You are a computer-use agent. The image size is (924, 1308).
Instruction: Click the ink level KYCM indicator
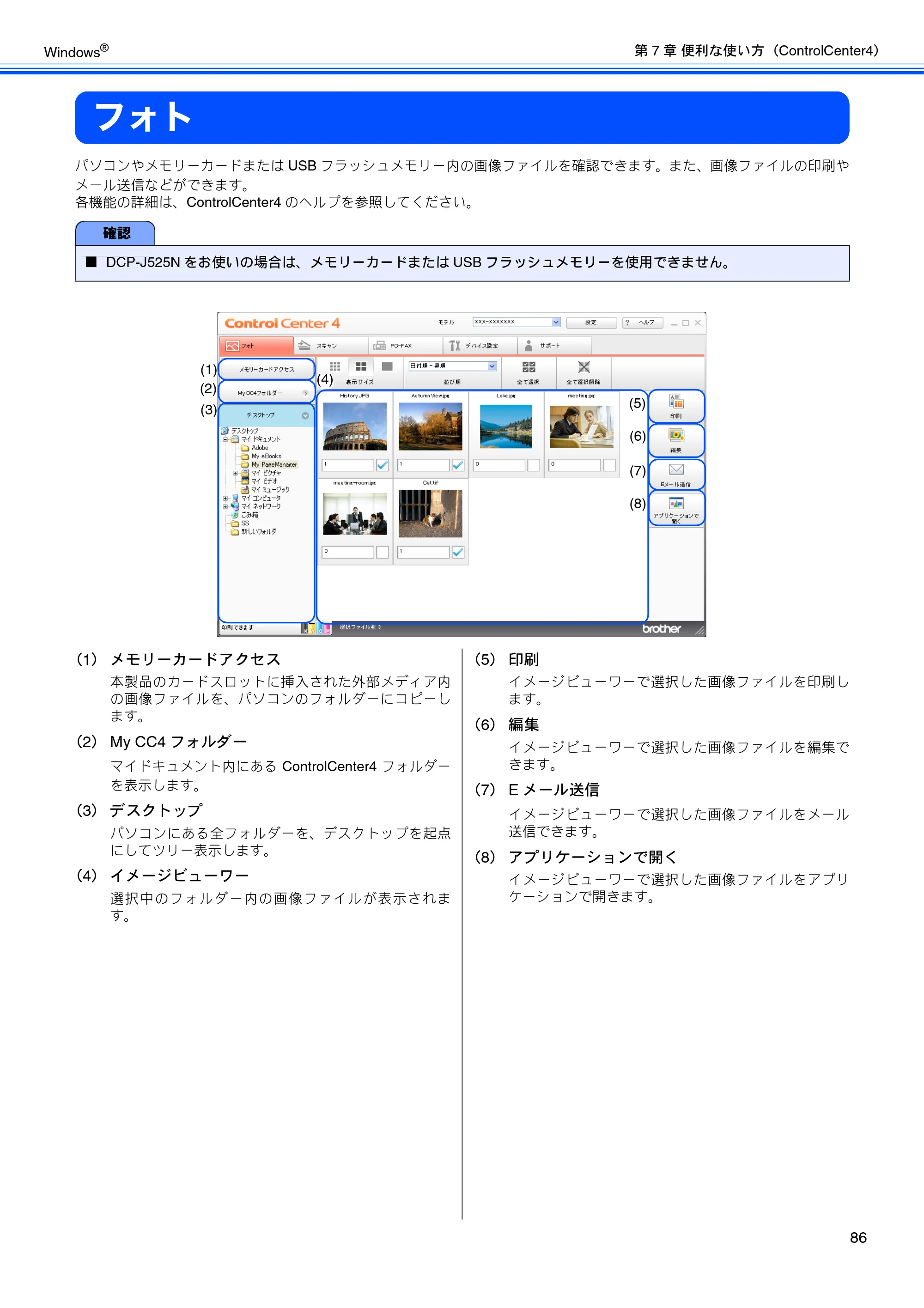coord(317,628)
